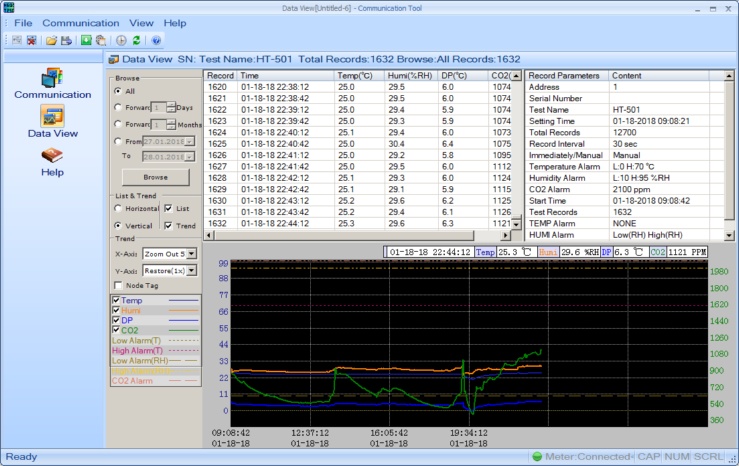The height and width of the screenshot is (466, 739).
Task: Click the Record column header
Action: pyautogui.click(x=220, y=75)
